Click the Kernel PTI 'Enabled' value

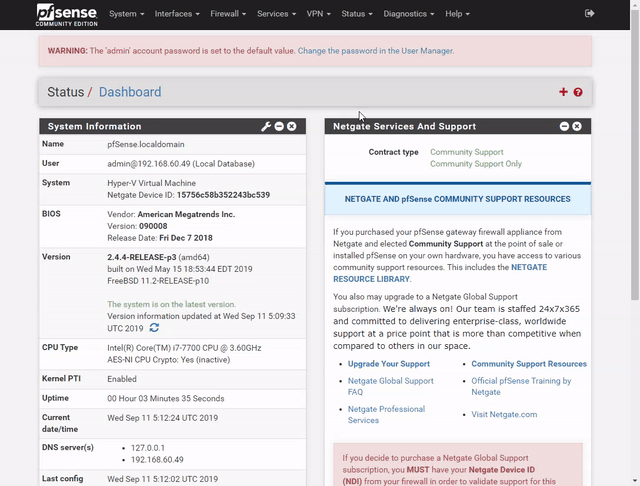click(122, 379)
